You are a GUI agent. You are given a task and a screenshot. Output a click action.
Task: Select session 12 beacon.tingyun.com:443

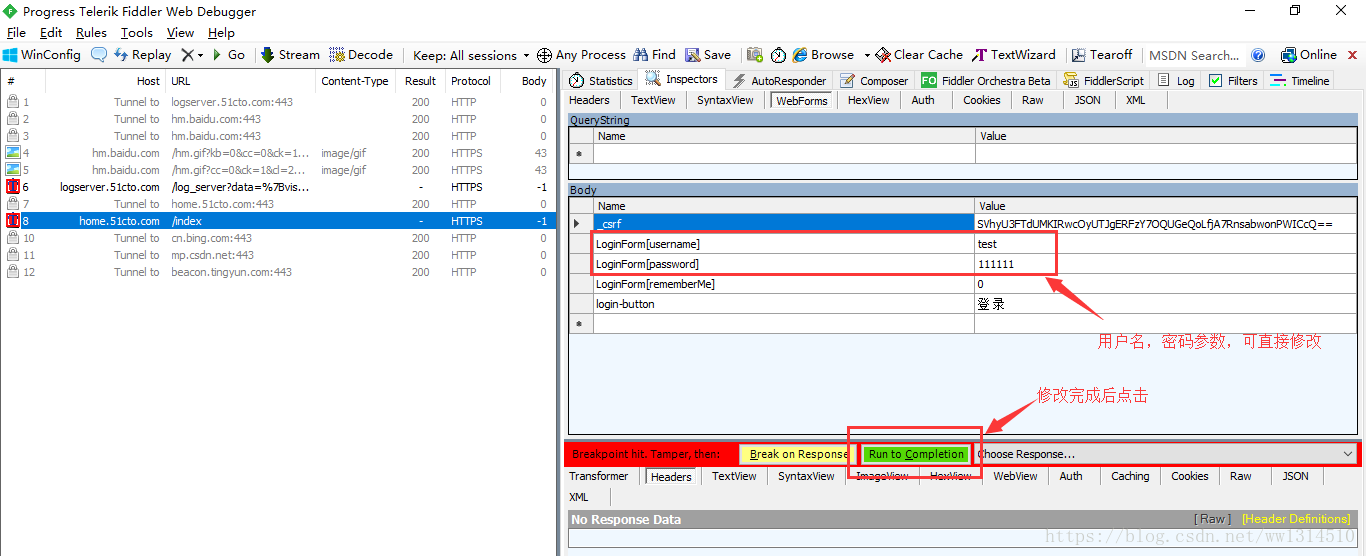(277, 272)
